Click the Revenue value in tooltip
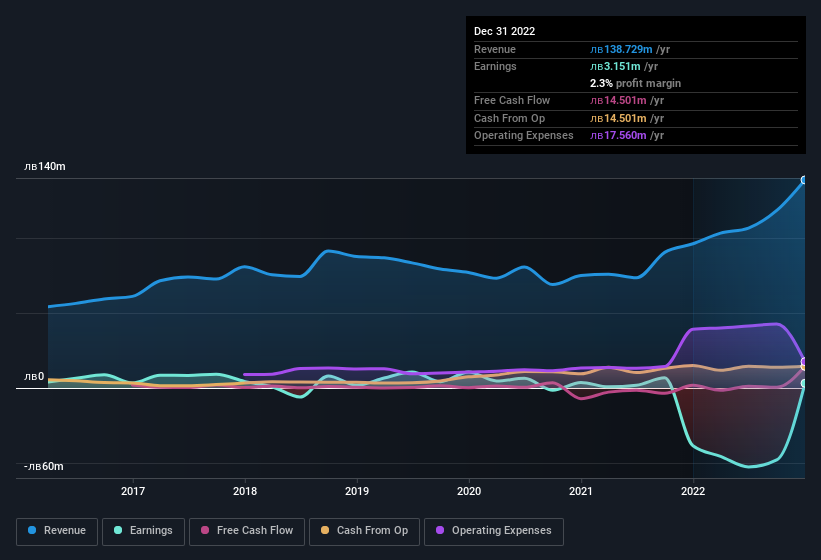 (x=622, y=49)
